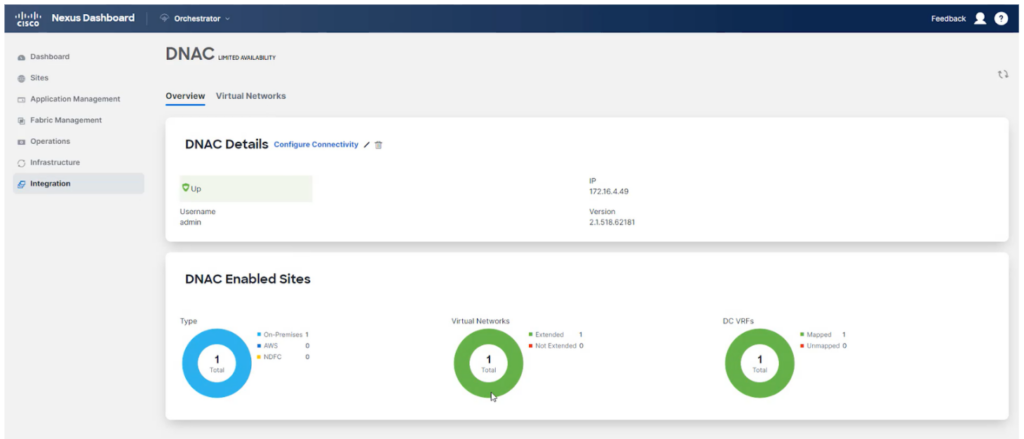Click the Unmapped legend entry
Image resolution: width=1024 pixels, height=439 pixels.
(823, 346)
